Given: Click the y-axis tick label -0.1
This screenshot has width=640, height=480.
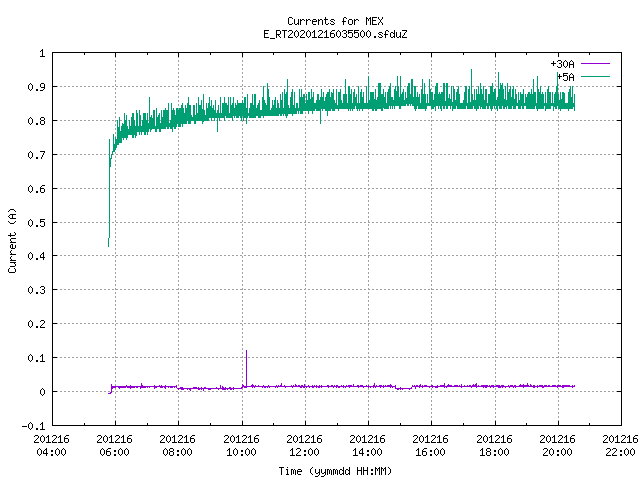Looking at the screenshot, I should click(33, 426).
